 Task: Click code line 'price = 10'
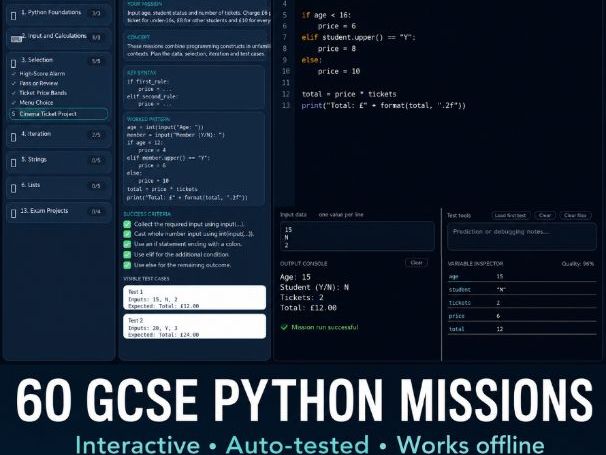pyautogui.click(x=339, y=72)
